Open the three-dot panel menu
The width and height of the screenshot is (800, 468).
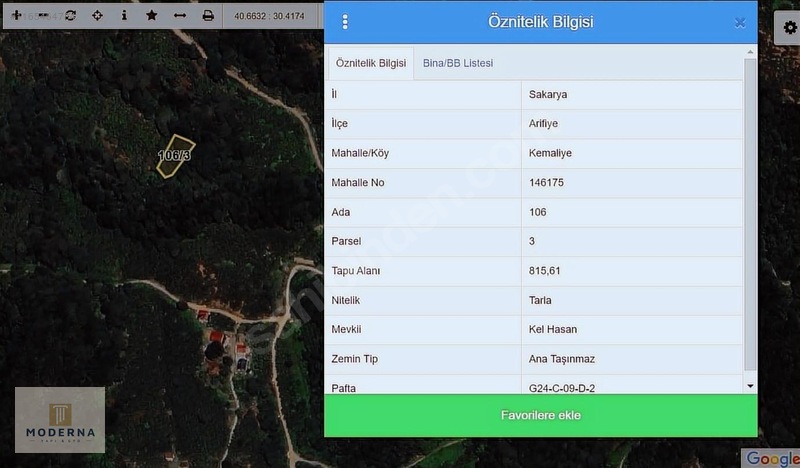tap(345, 22)
